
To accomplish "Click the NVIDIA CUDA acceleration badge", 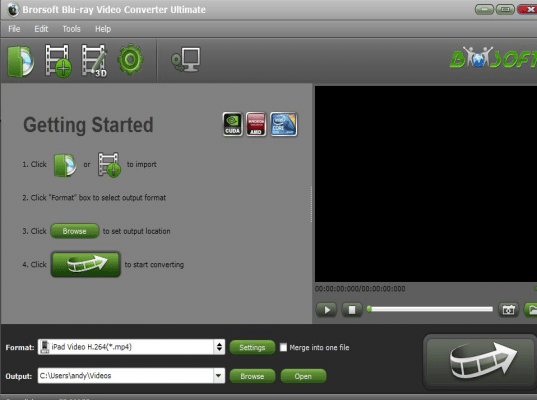I will coord(233,124).
